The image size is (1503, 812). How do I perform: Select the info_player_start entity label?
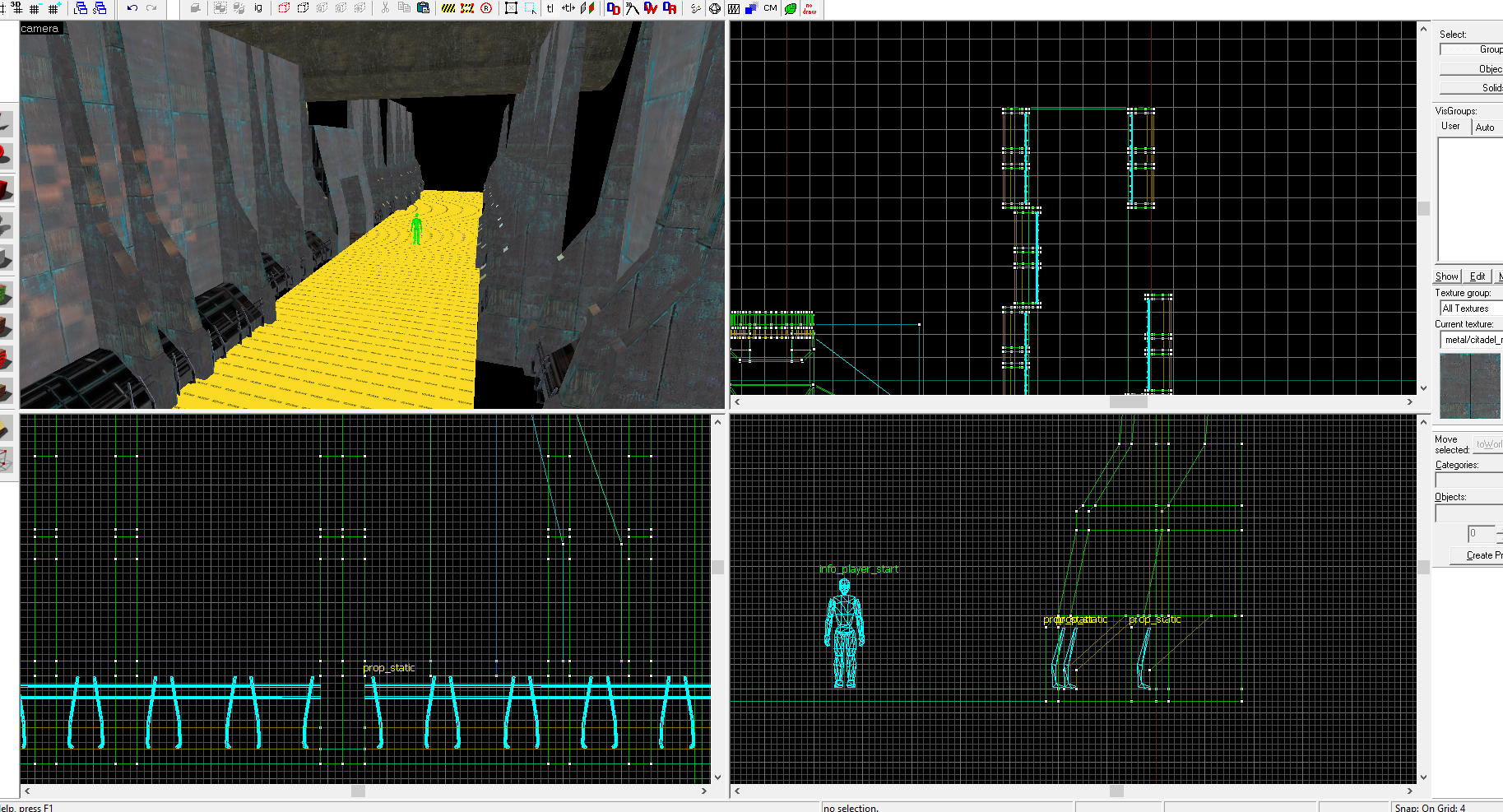click(859, 569)
